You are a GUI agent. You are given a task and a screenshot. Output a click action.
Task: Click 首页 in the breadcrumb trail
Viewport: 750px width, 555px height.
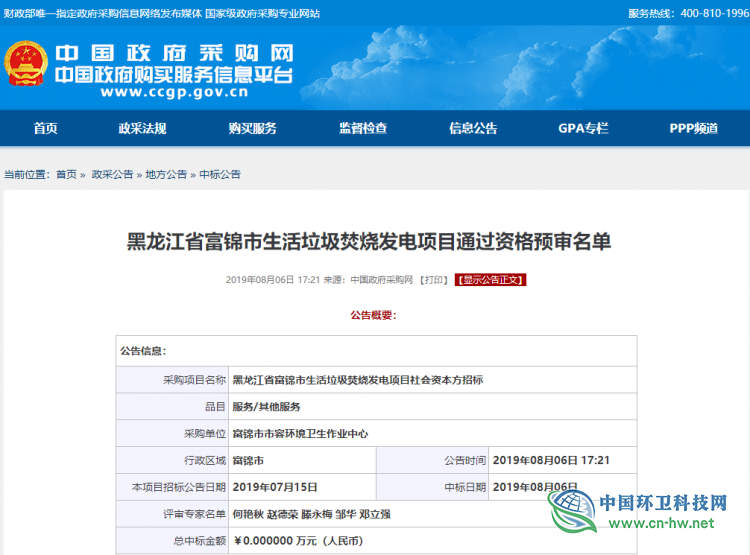[66, 174]
